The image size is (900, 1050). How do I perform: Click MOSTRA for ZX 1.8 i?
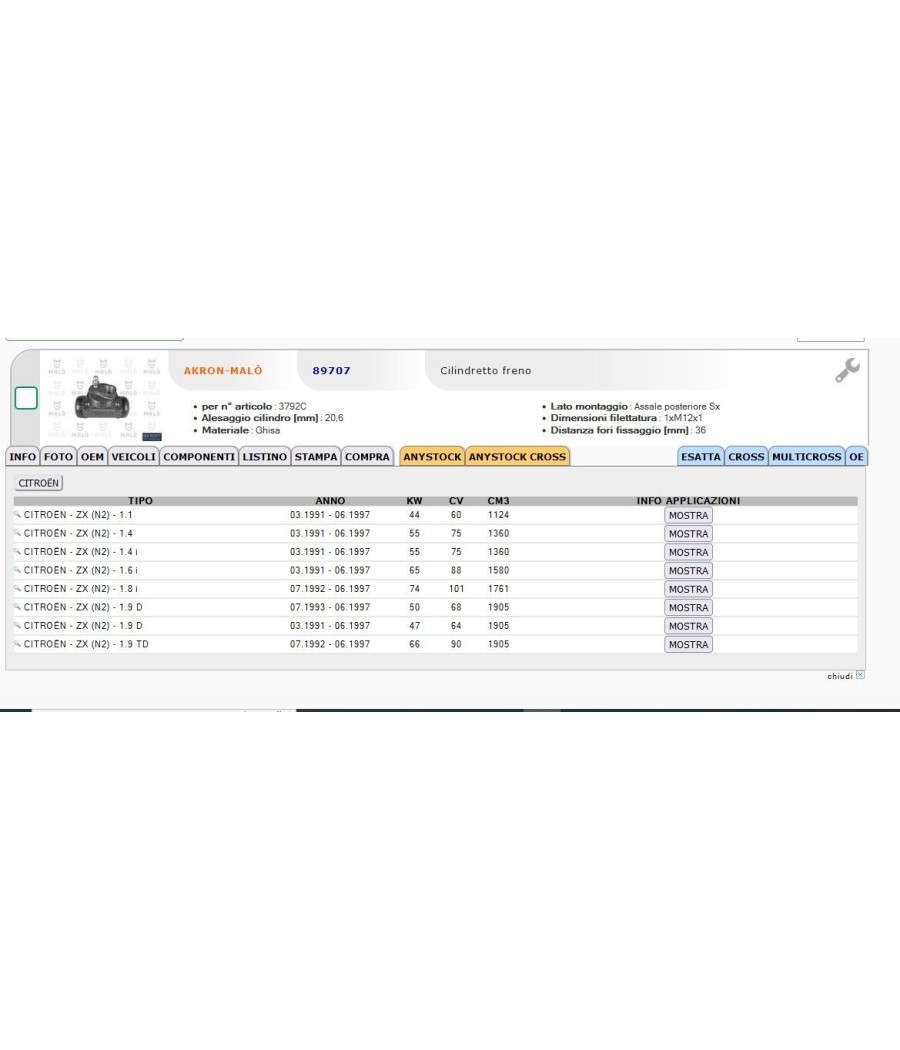click(688, 589)
